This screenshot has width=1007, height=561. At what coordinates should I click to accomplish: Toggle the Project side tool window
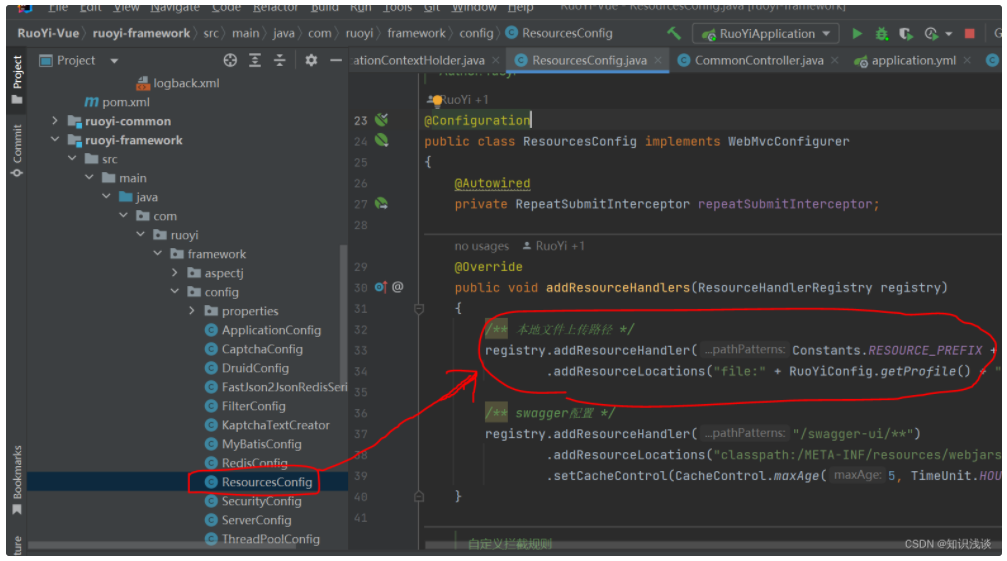click(17, 80)
